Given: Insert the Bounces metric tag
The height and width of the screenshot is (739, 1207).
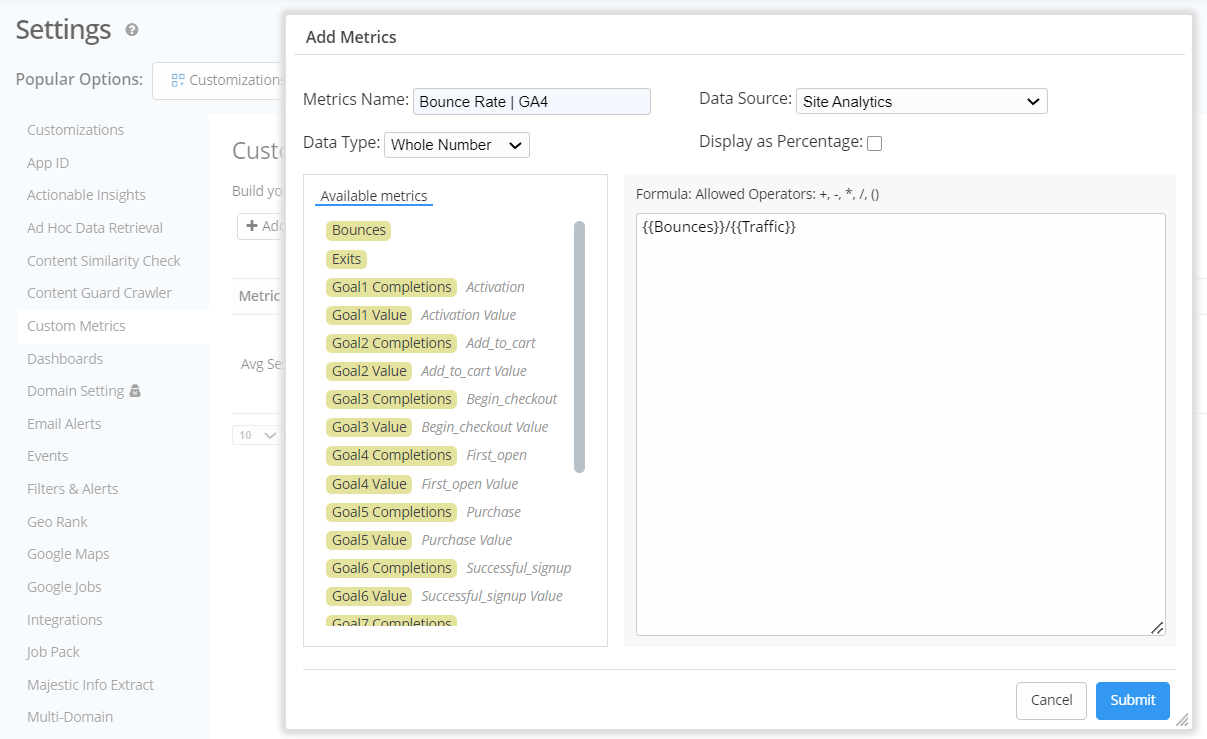Looking at the screenshot, I should (358, 230).
